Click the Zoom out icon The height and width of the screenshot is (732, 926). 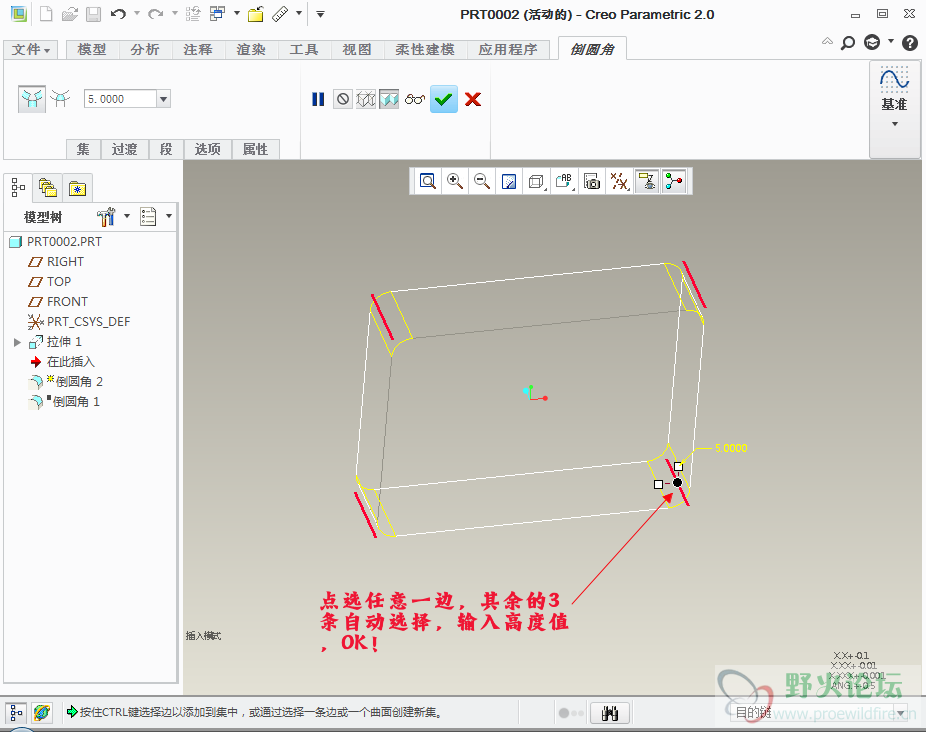coord(482,181)
